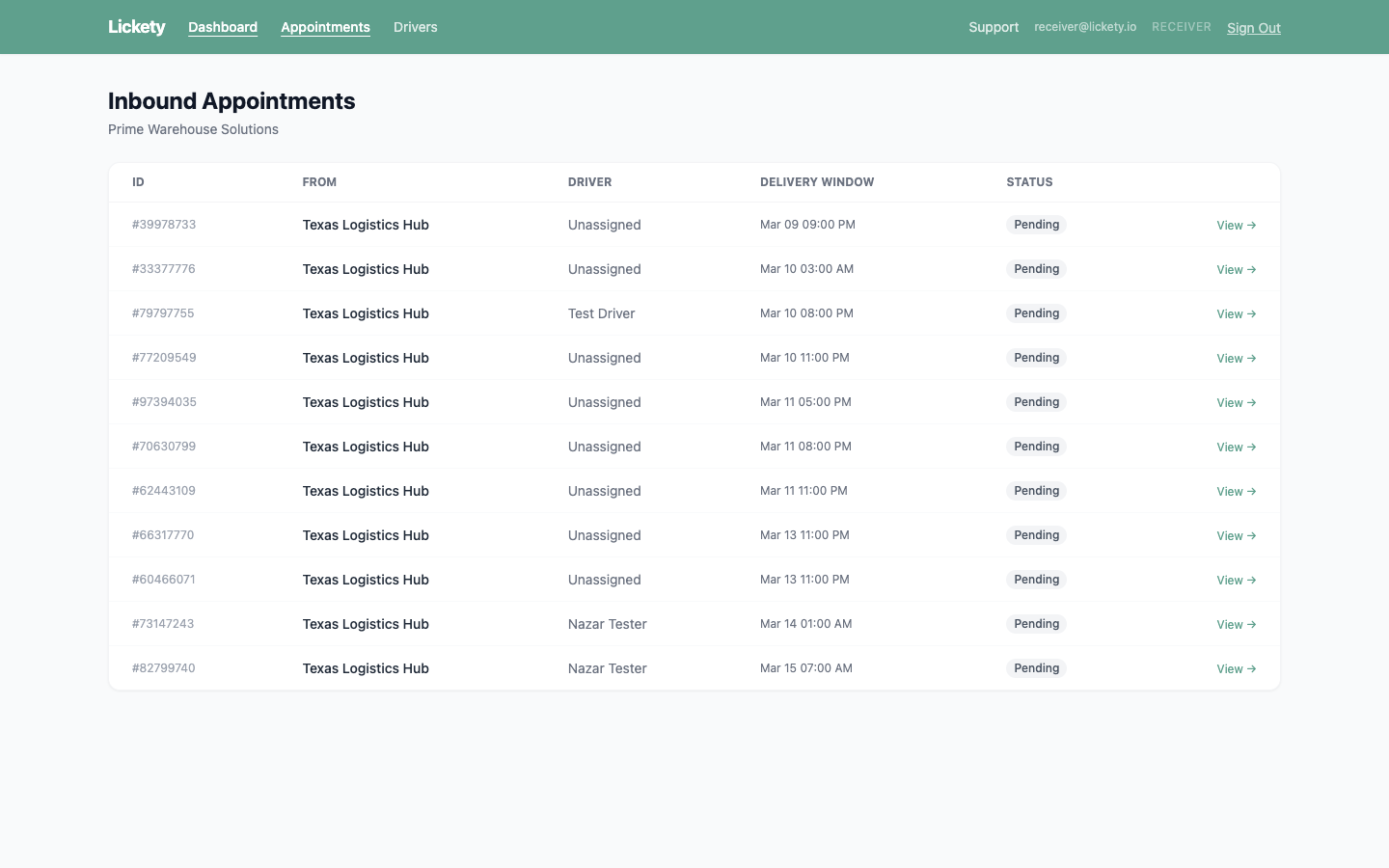The image size is (1389, 868).
Task: Click the View arrow on row #33377776
Action: (x=1251, y=269)
